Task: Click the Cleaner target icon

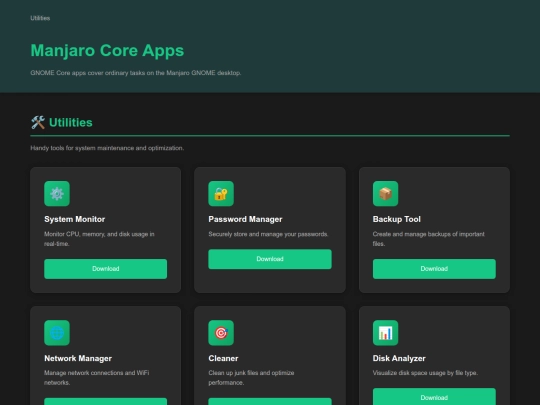Action: point(221,333)
